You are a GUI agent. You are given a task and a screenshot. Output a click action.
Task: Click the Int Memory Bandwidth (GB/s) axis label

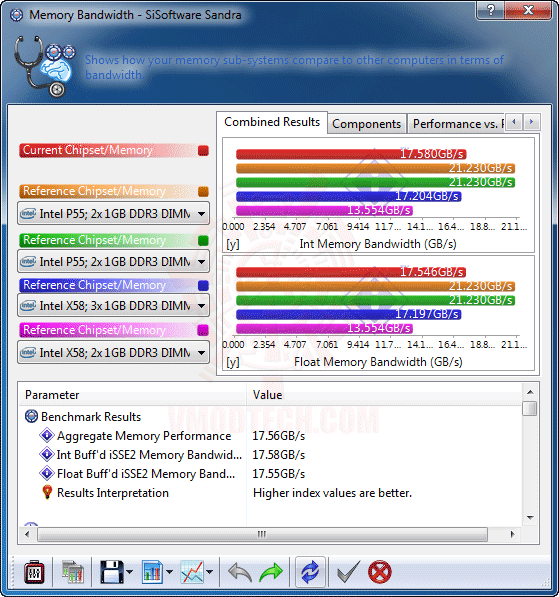[x=378, y=244]
